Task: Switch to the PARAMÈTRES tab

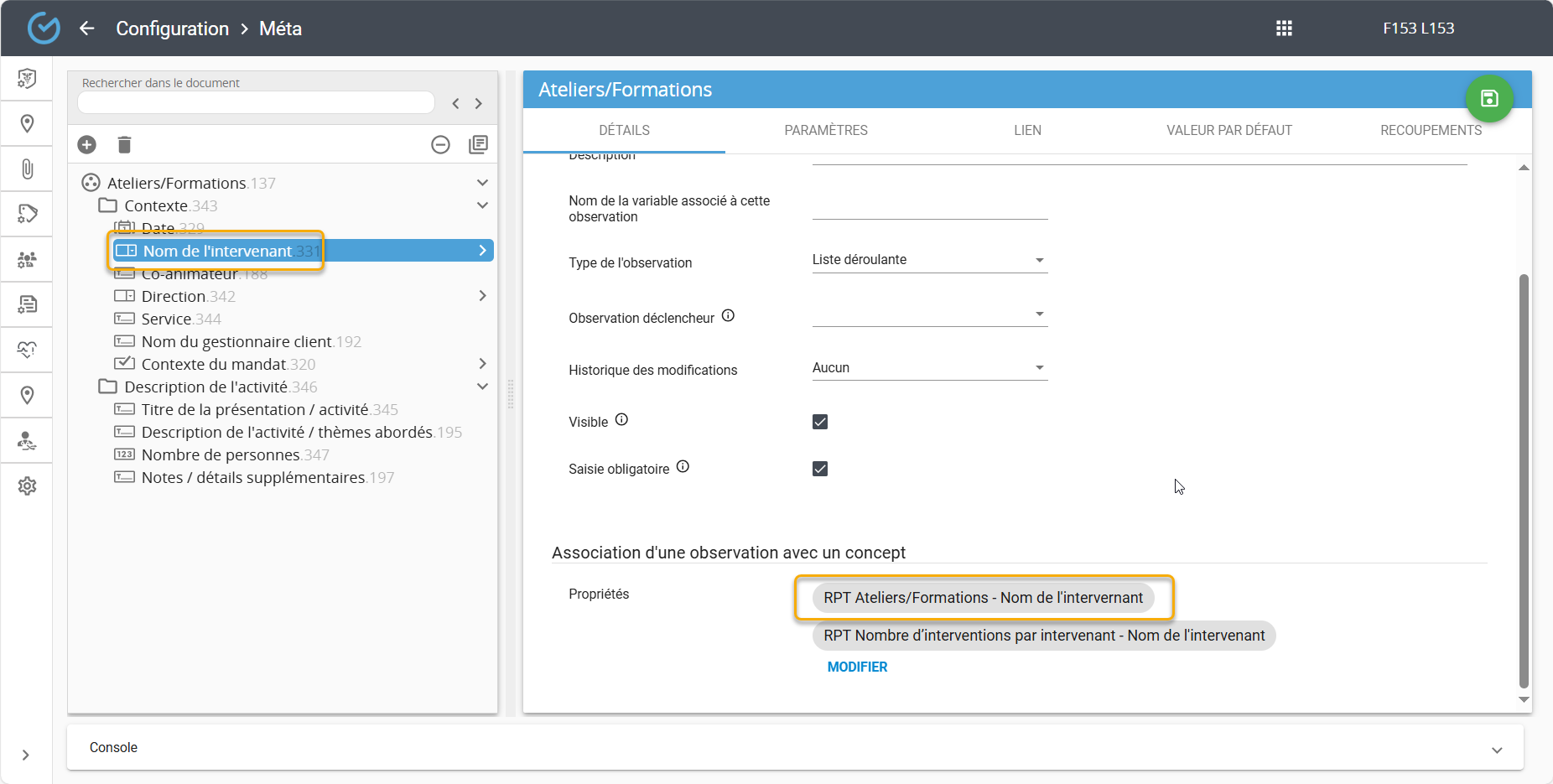Action: pos(825,131)
